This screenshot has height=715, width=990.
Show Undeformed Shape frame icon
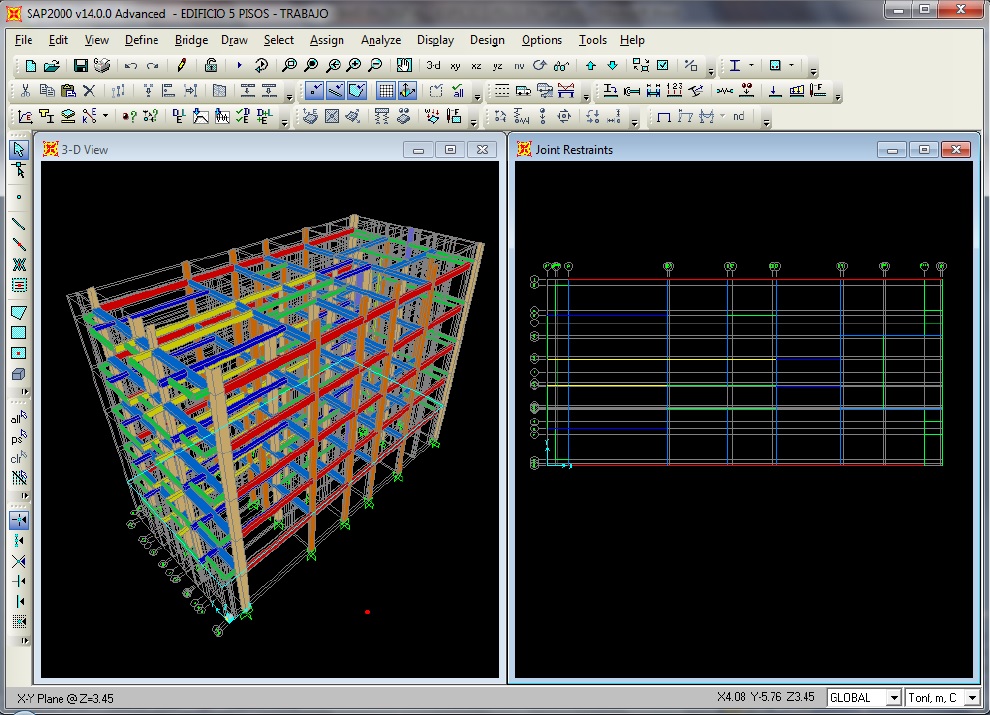point(664,116)
